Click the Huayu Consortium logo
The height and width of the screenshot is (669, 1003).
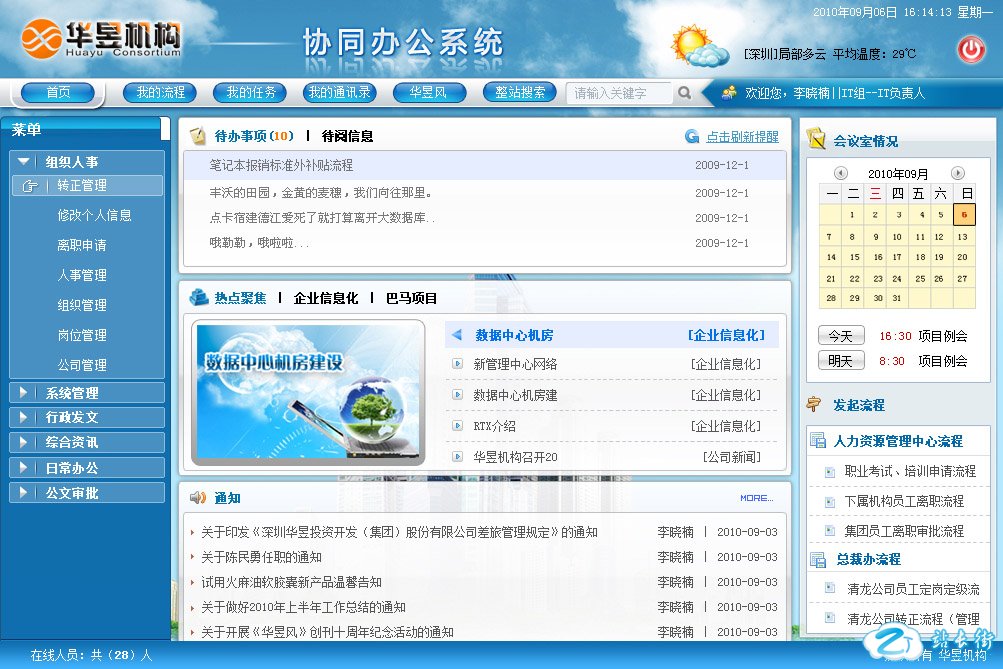coord(101,40)
